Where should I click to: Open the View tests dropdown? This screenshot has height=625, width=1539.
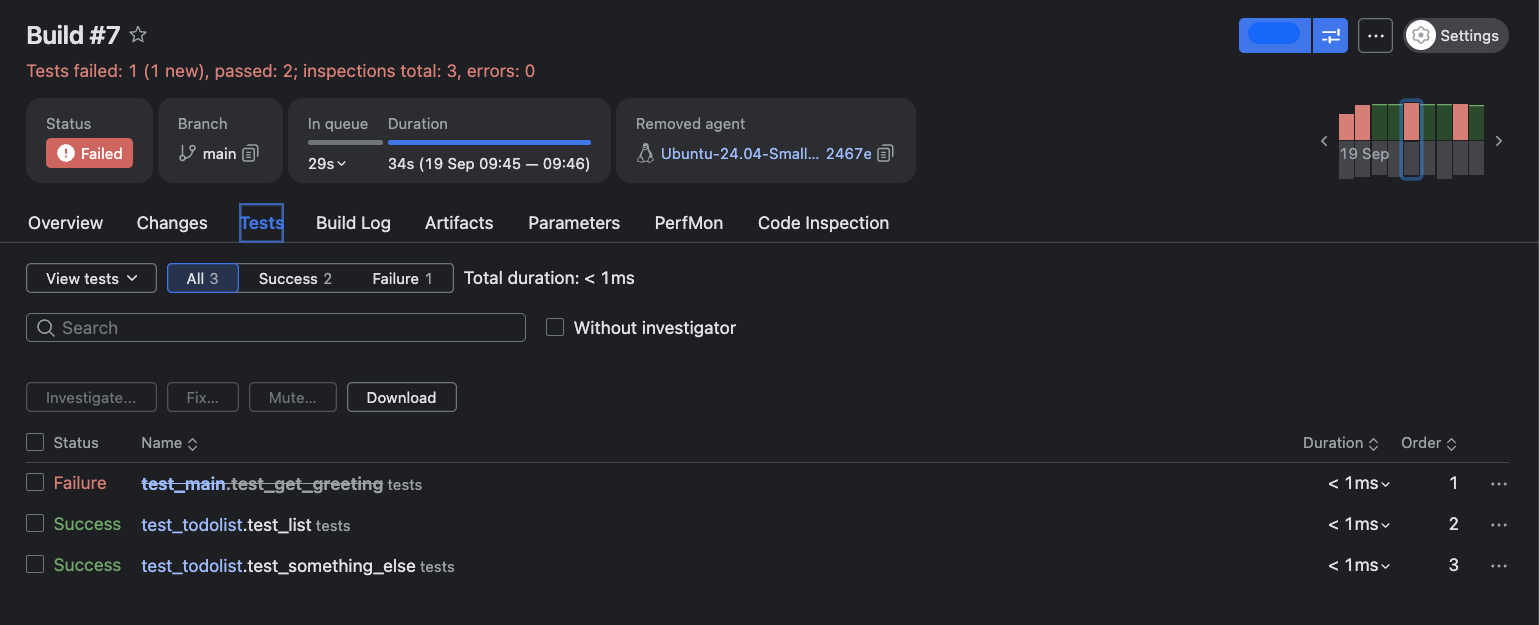click(x=91, y=278)
